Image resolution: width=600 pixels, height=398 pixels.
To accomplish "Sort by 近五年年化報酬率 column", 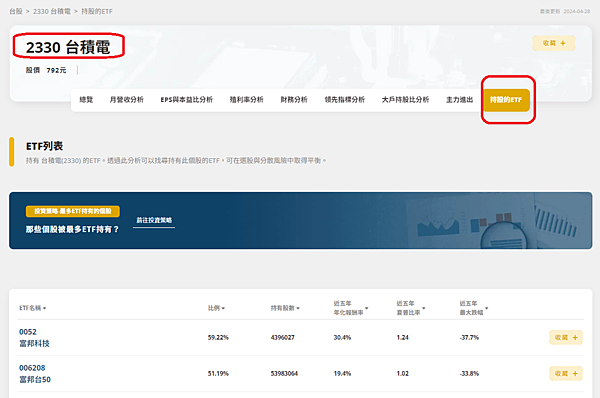I will (x=351, y=308).
